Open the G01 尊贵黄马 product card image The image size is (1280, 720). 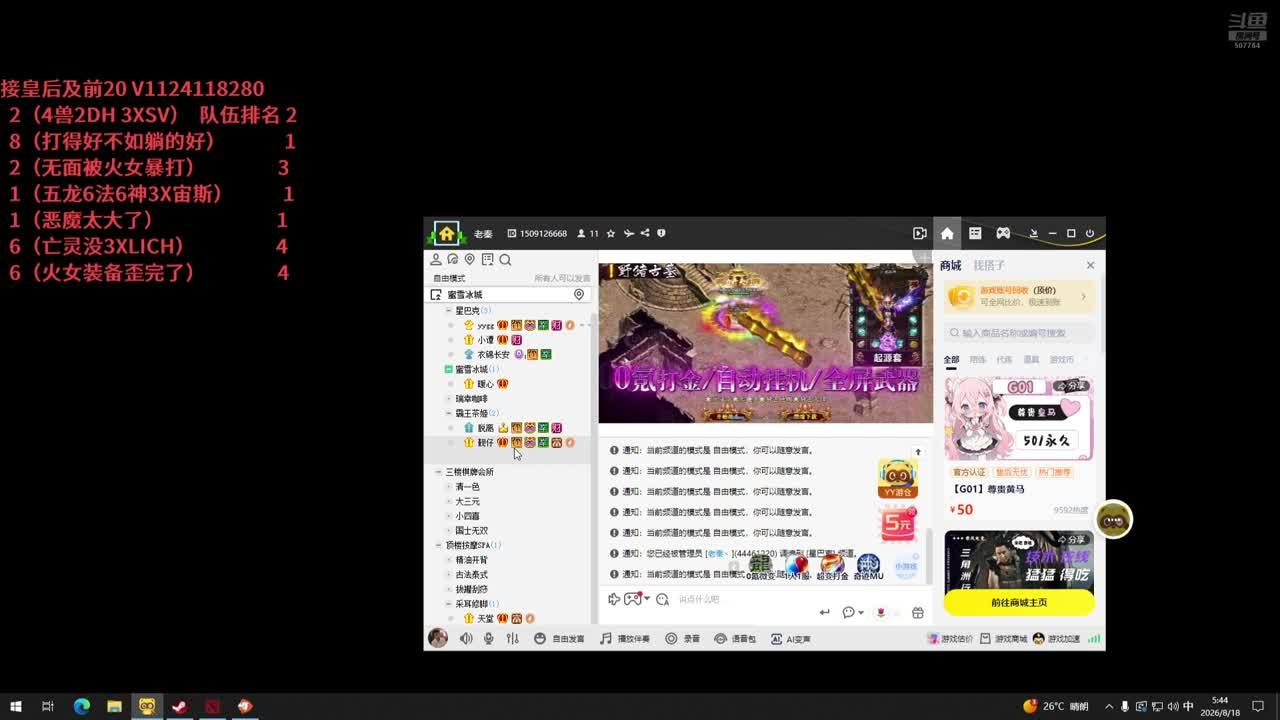pos(1019,418)
